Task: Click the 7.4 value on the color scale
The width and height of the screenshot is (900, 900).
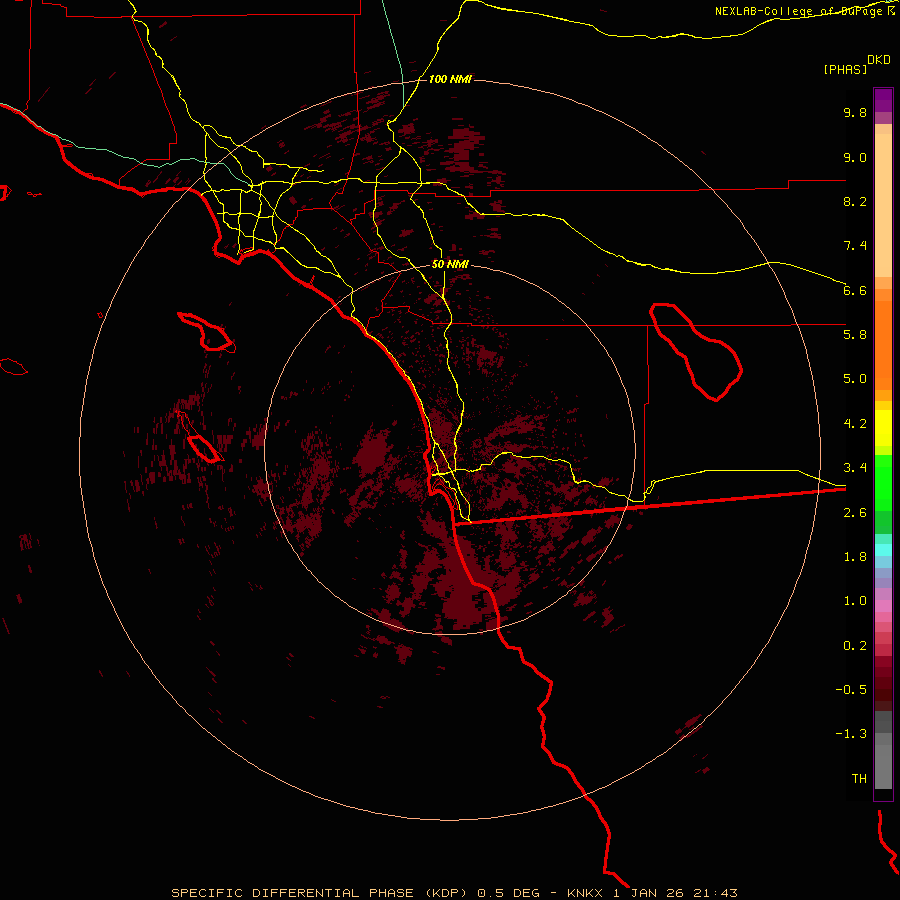Action: coord(855,246)
